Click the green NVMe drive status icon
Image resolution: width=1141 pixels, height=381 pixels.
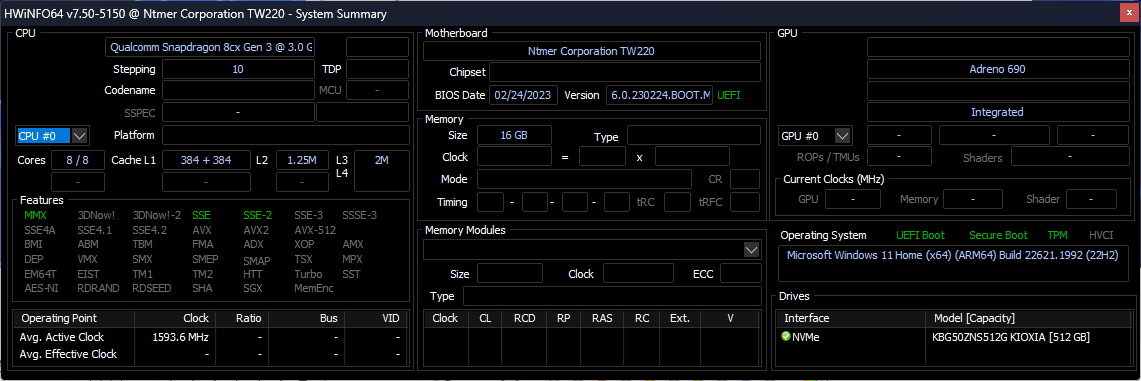click(786, 337)
